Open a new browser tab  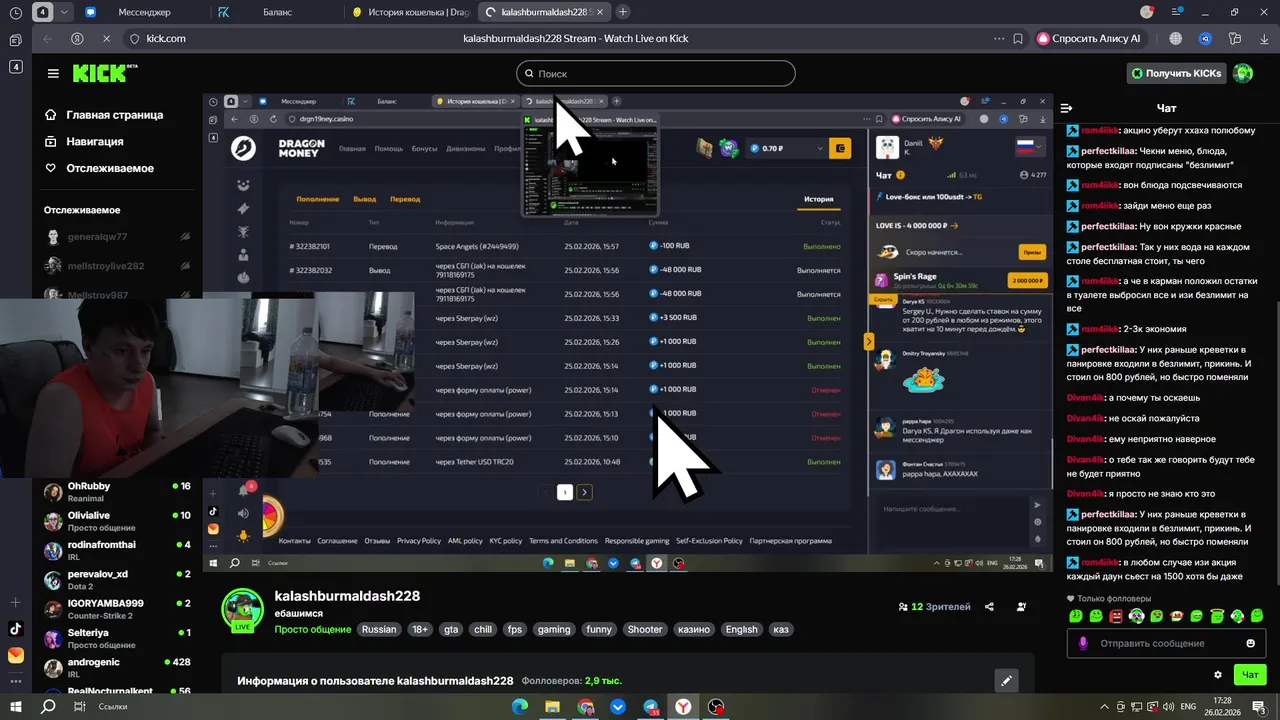coord(623,12)
